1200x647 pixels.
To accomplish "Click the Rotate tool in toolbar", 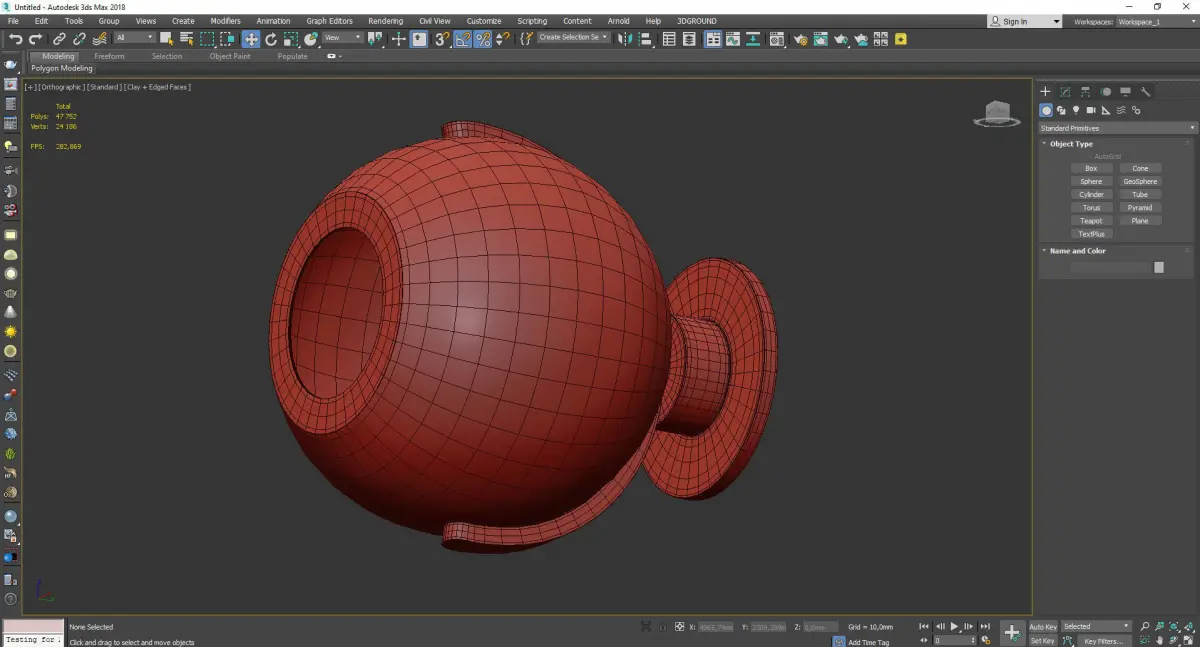I will (270, 39).
